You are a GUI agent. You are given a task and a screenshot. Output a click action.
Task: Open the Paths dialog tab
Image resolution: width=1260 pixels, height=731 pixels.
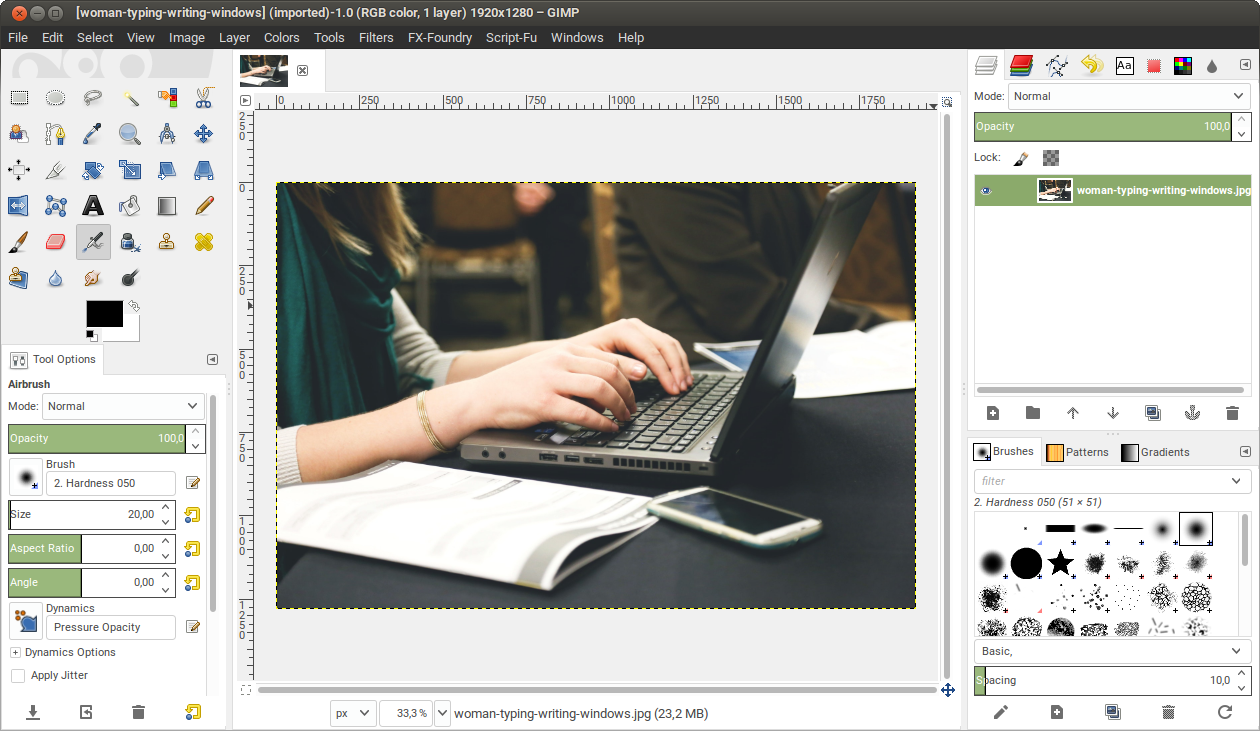coord(1057,64)
